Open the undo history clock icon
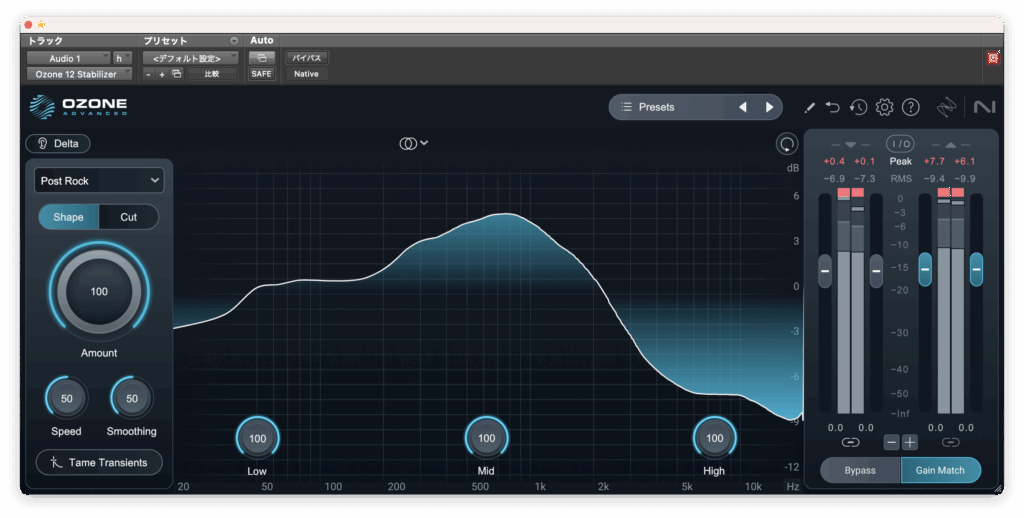 click(858, 107)
